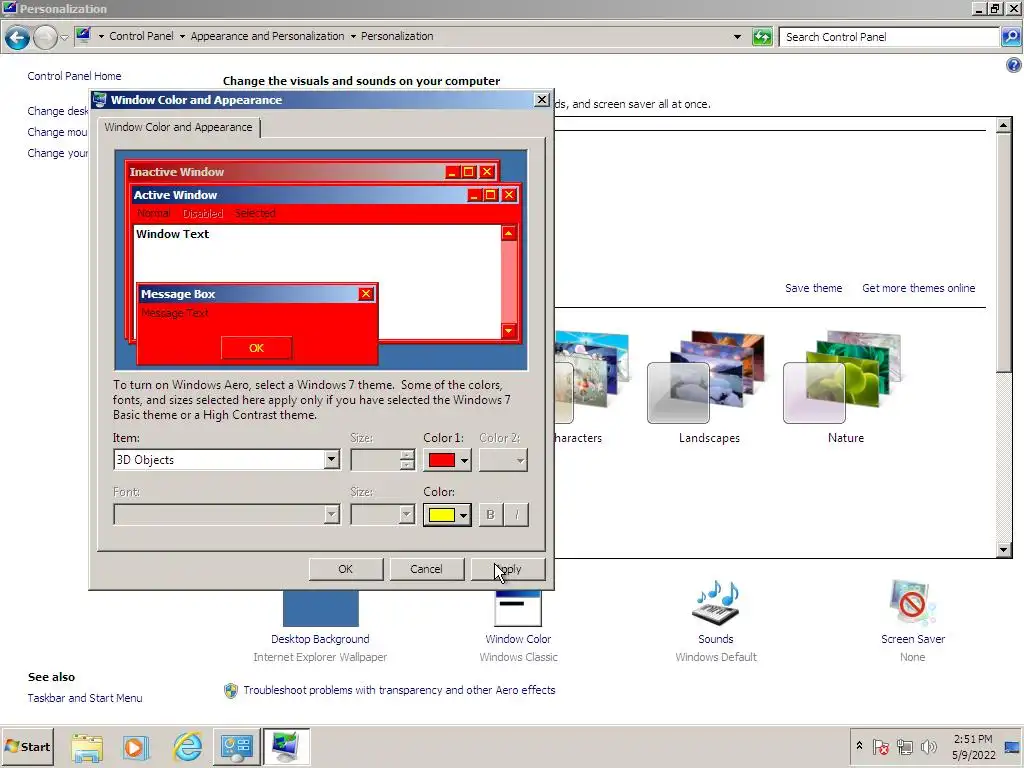
Task: Click Control Panel breadcrumb
Action: [x=141, y=37]
